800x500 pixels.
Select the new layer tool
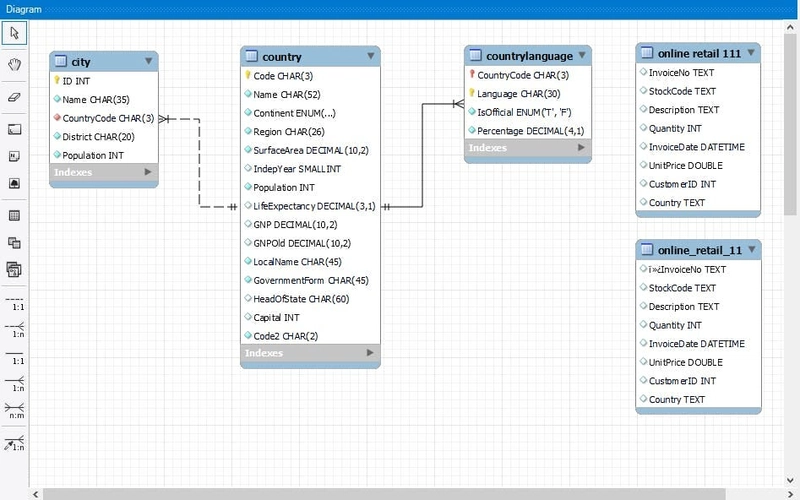point(14,130)
